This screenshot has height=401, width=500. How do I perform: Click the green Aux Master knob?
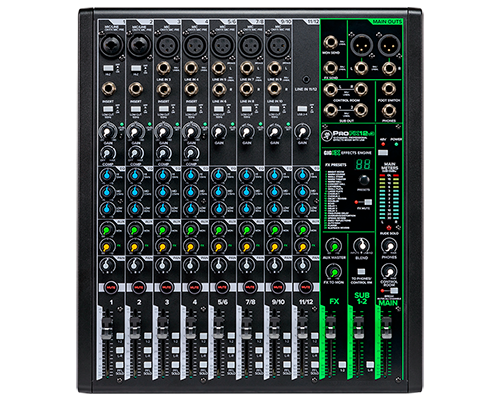(x=334, y=246)
